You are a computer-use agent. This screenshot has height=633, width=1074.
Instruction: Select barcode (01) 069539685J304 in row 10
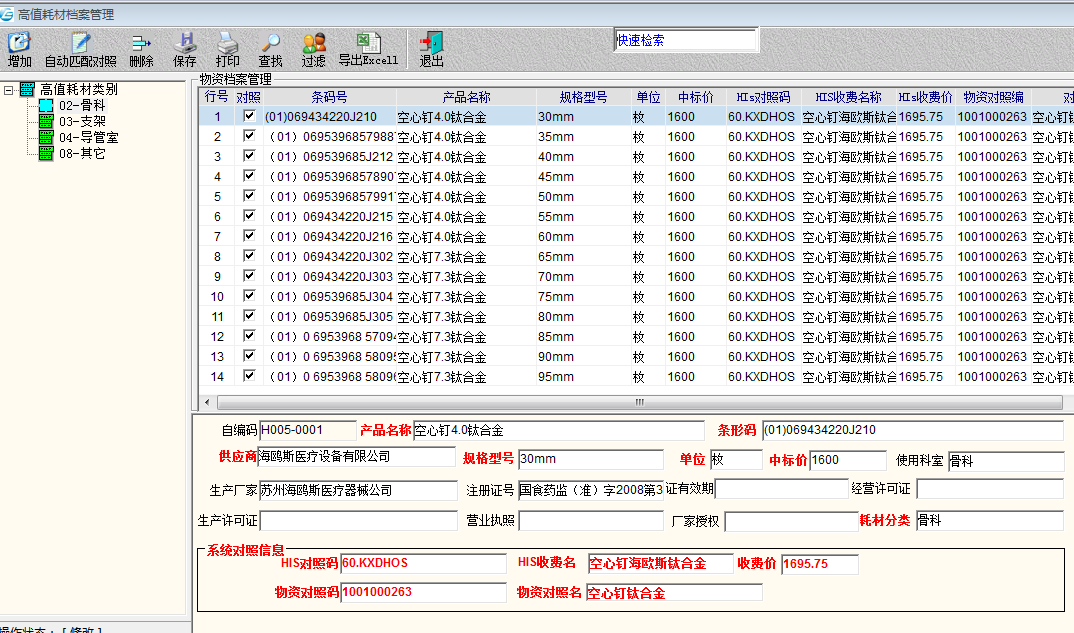(x=329, y=297)
